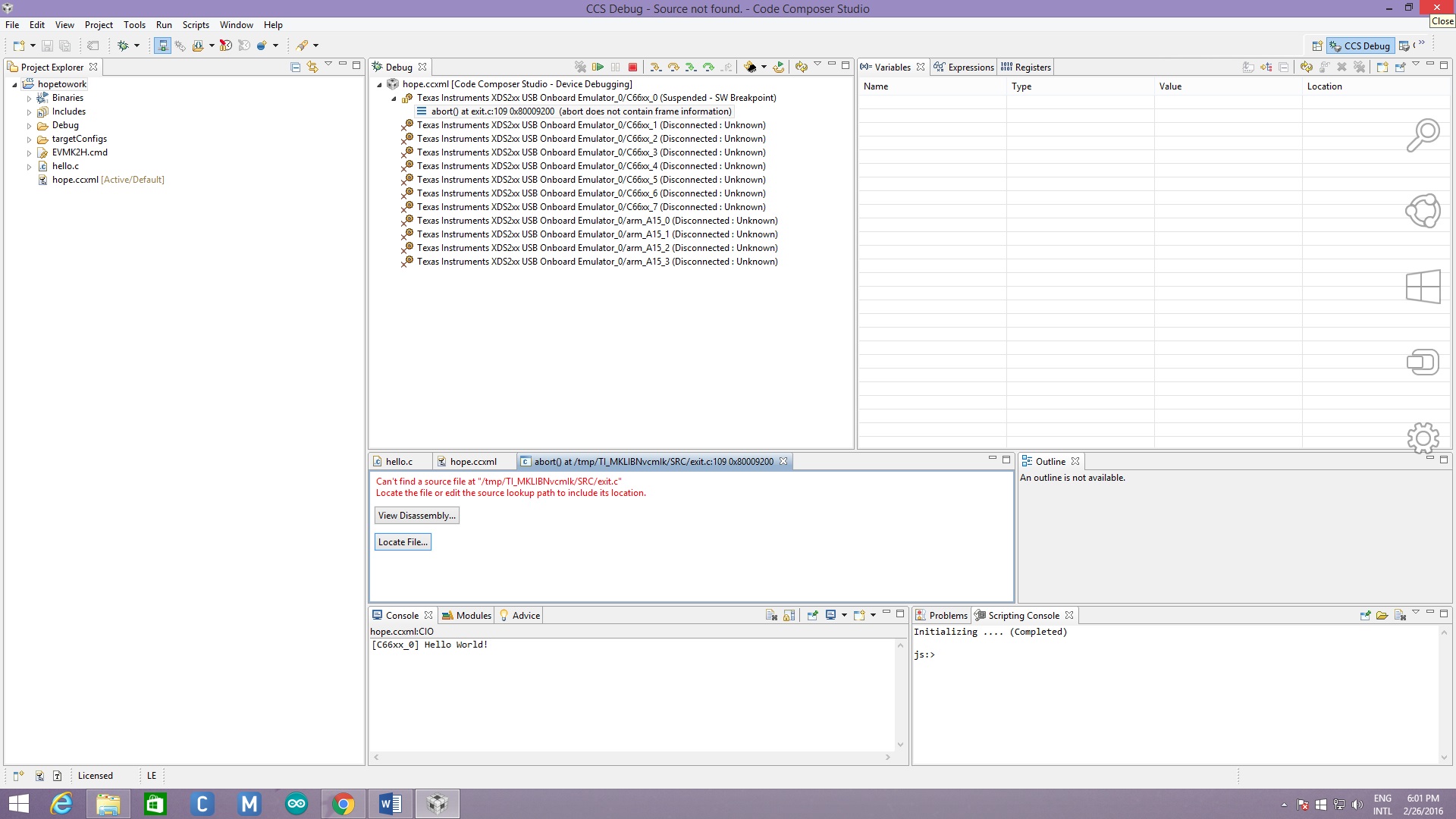
Task: Toggle pinning of the Console view
Action: click(x=813, y=615)
